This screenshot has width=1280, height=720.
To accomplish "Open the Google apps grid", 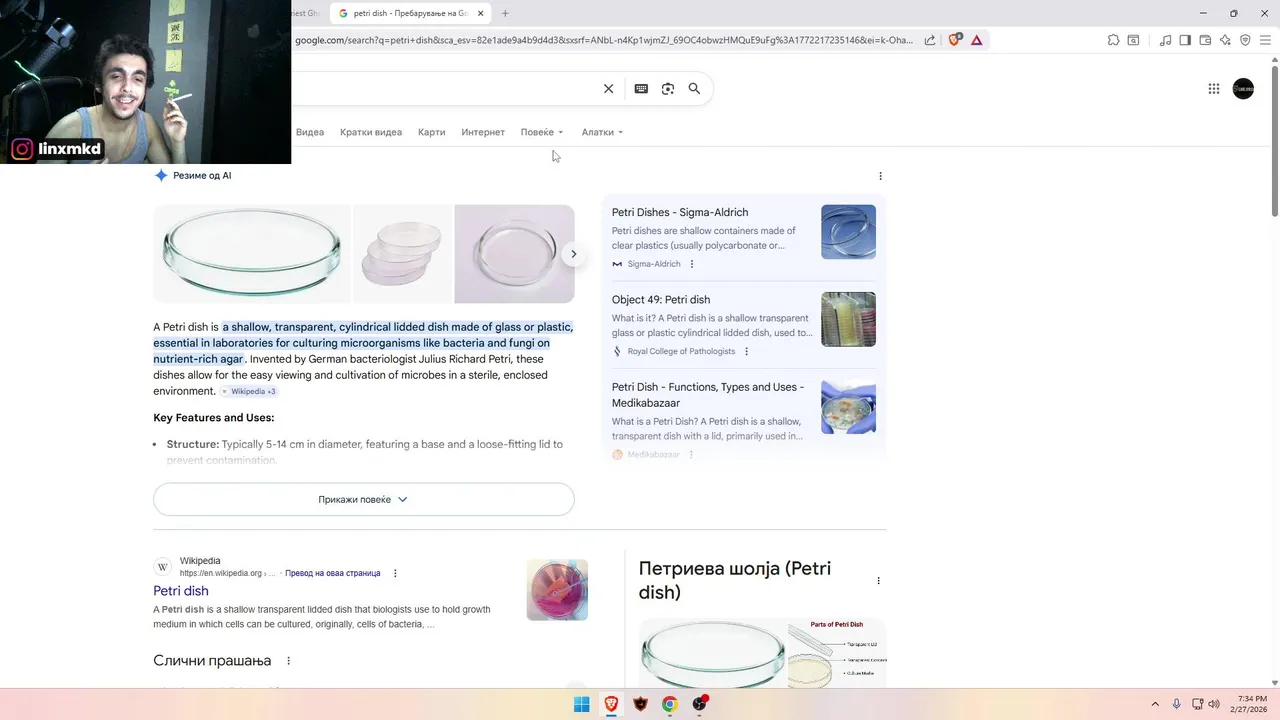I will [1214, 89].
